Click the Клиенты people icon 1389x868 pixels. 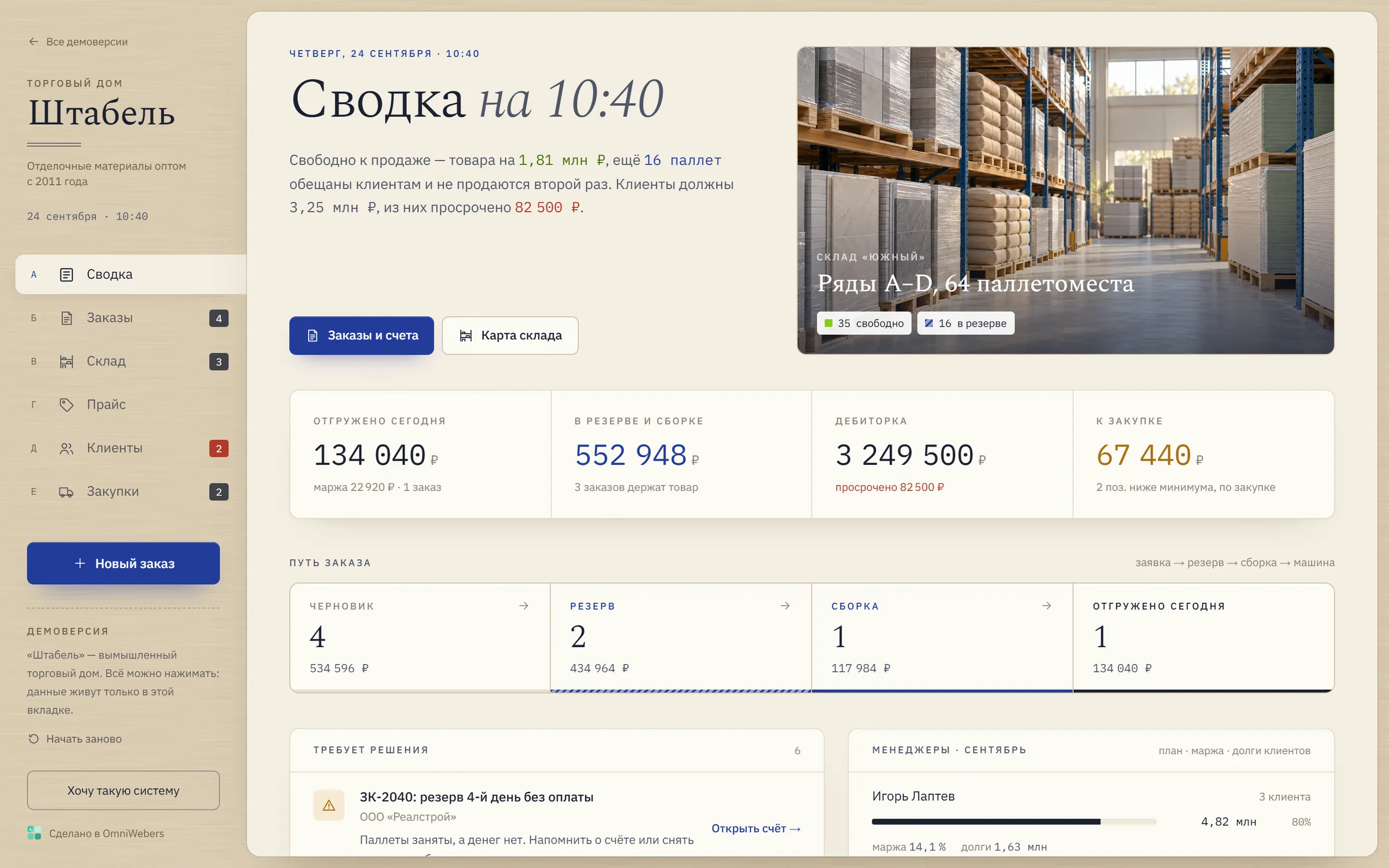pos(67,448)
